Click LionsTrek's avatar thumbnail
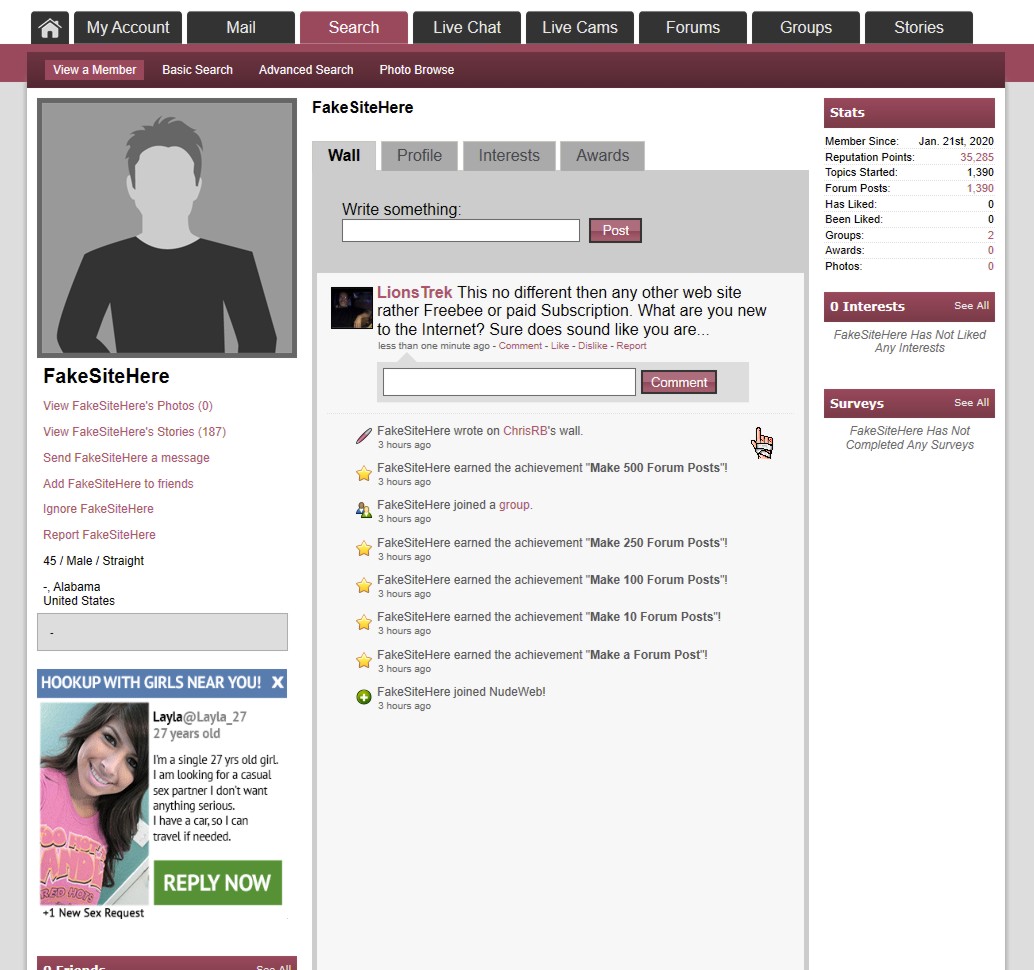The image size is (1034, 970). [x=351, y=308]
